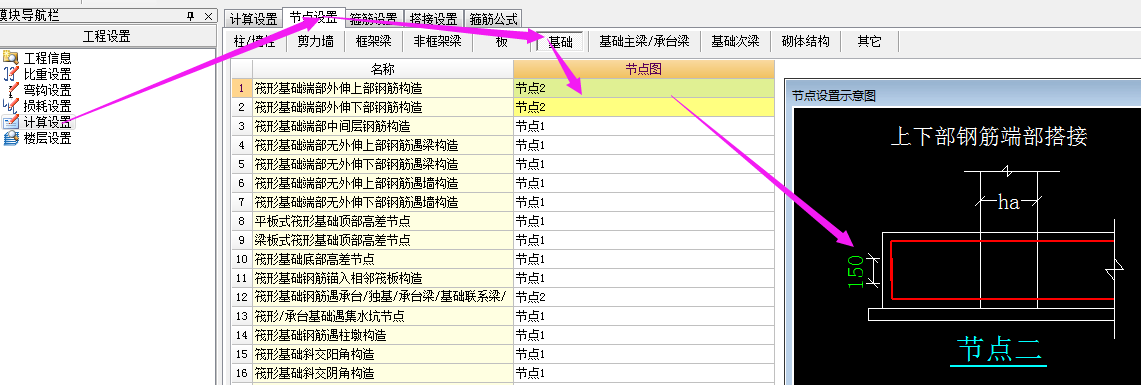This screenshot has width=1141, height=385.
Task: Select the 框架梁 sub-tab
Action: point(374,41)
